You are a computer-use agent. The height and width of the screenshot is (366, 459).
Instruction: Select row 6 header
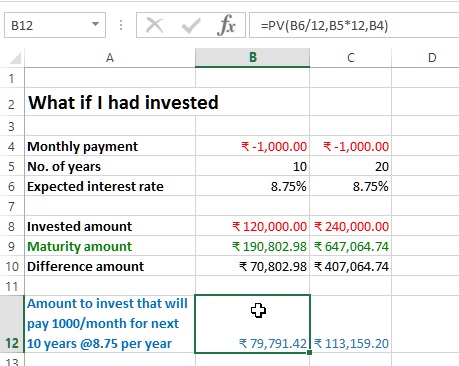point(12,186)
